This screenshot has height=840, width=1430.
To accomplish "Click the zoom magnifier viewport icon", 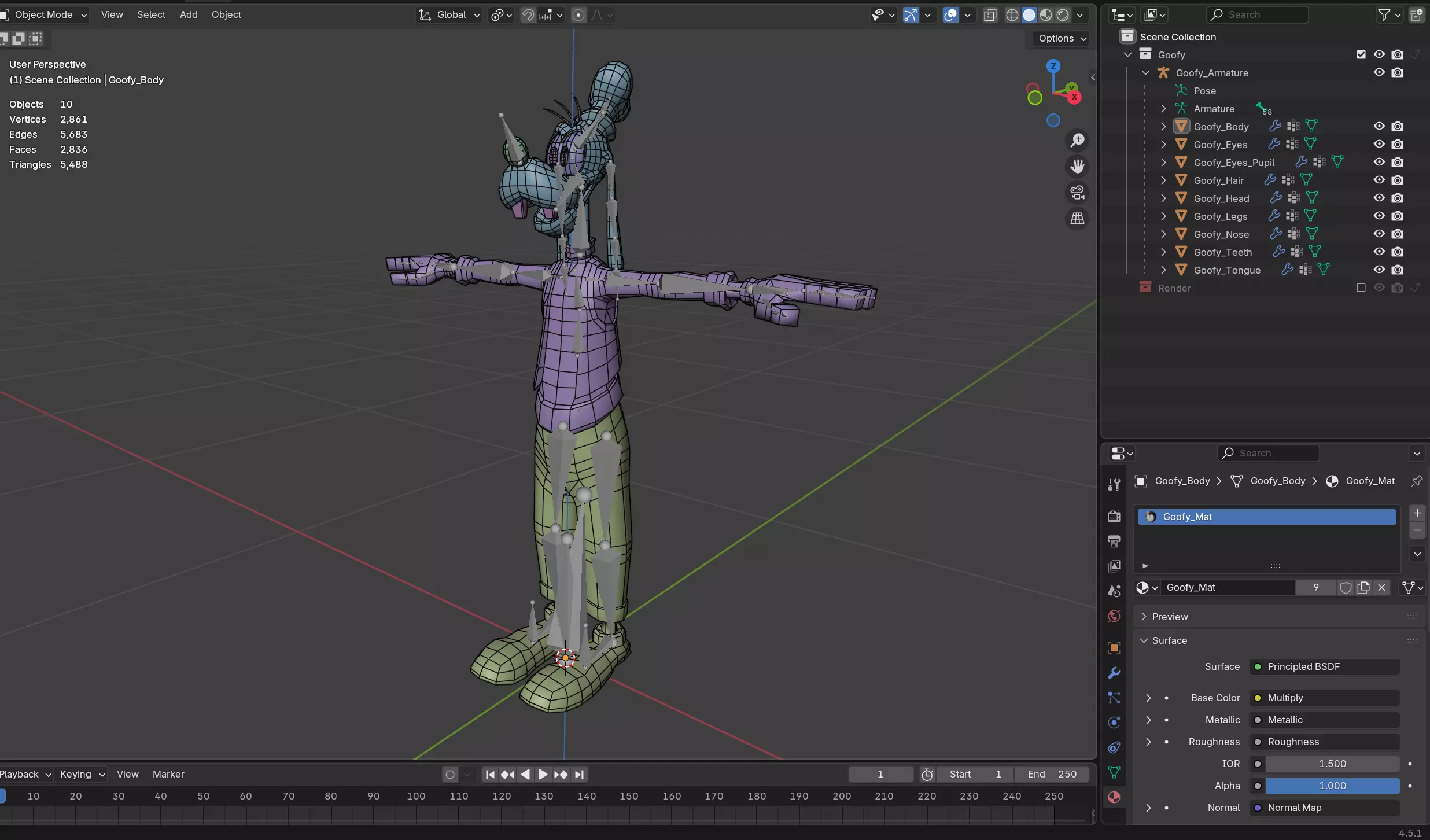I will 1077,141.
